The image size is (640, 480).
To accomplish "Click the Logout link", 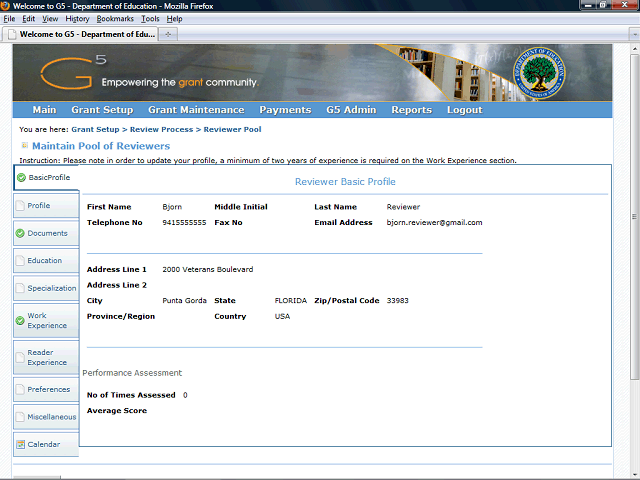I will point(464,110).
